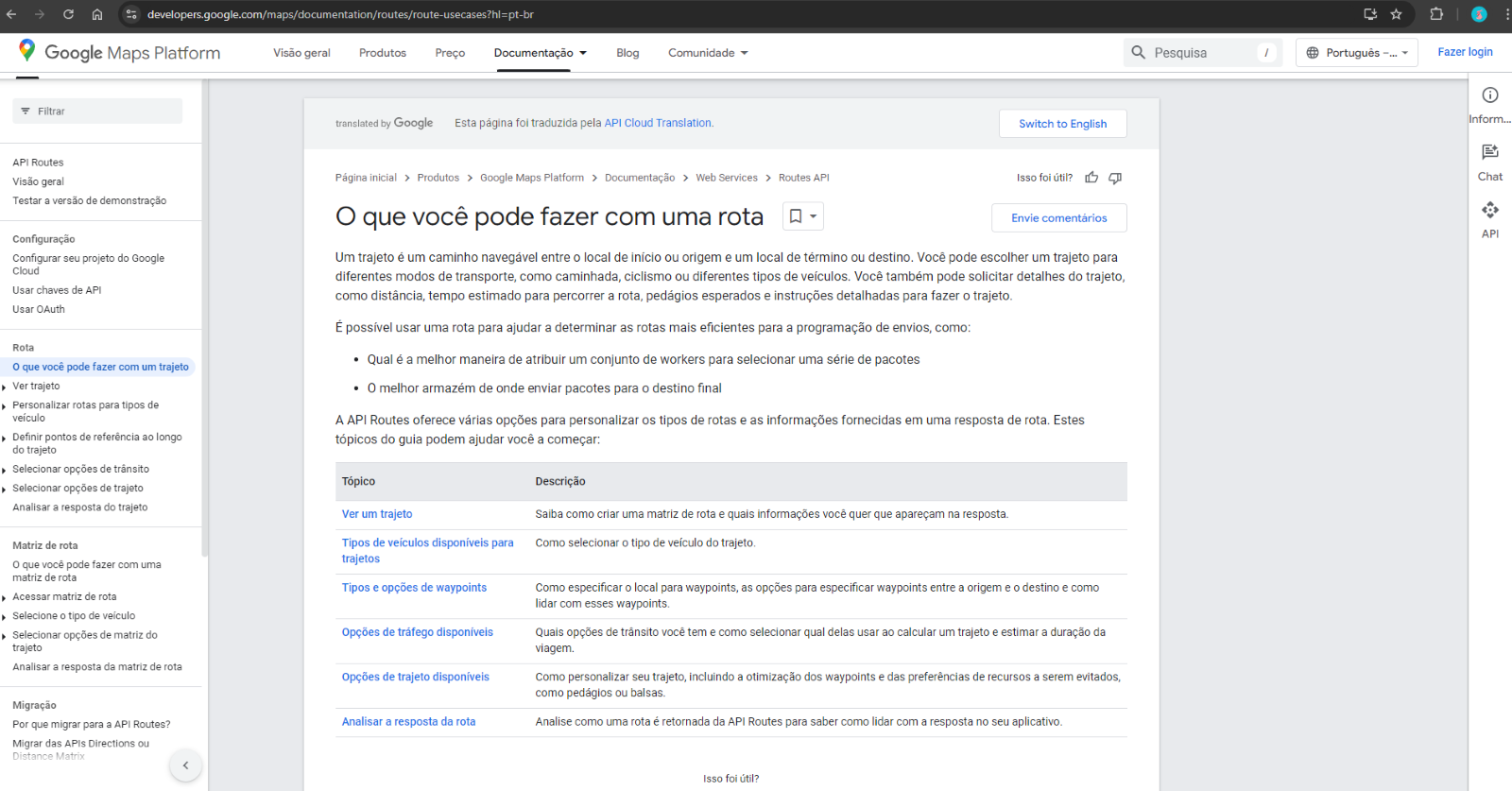The width and height of the screenshot is (1512, 791).
Task: Click Web Services breadcrumb
Action: click(x=727, y=178)
